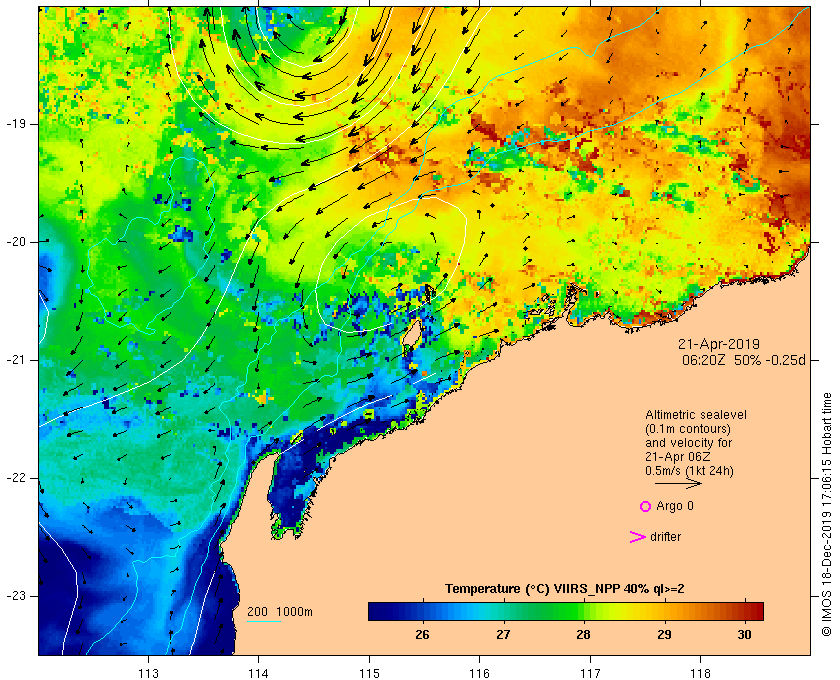Click the 'drifter' label

pyautogui.click(x=665, y=537)
